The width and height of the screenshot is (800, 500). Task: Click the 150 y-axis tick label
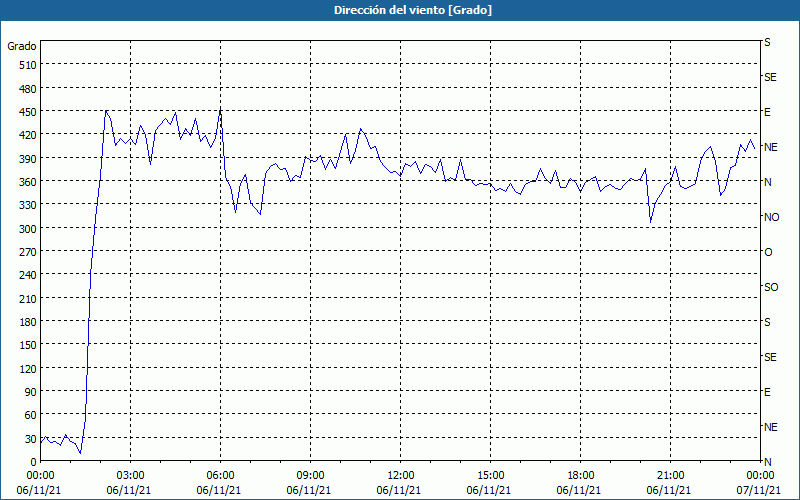coord(28,345)
